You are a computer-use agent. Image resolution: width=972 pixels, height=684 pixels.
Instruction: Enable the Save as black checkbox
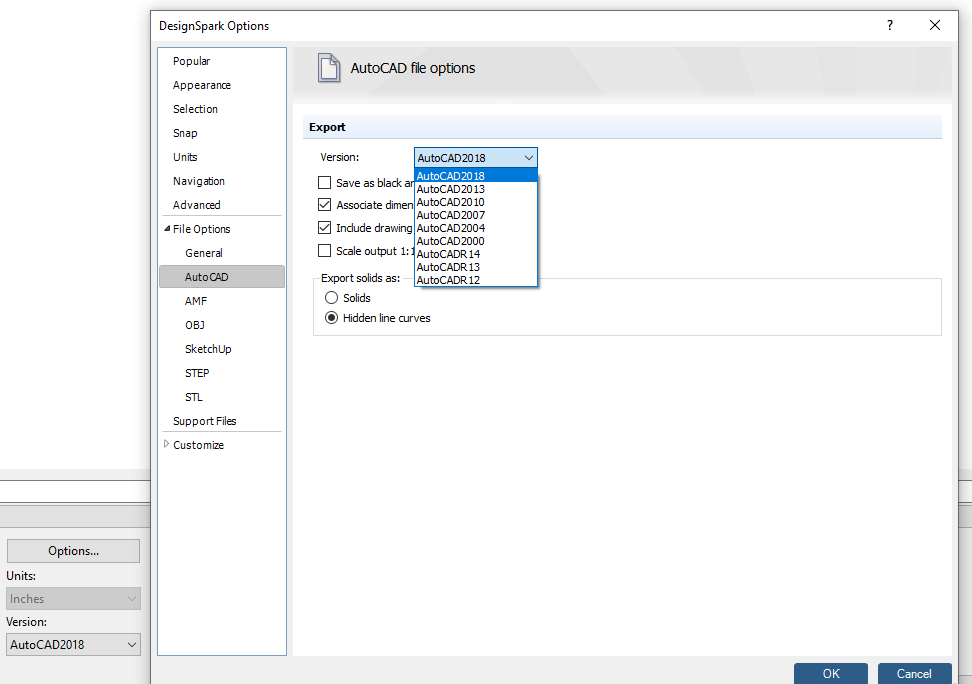pyautogui.click(x=324, y=183)
